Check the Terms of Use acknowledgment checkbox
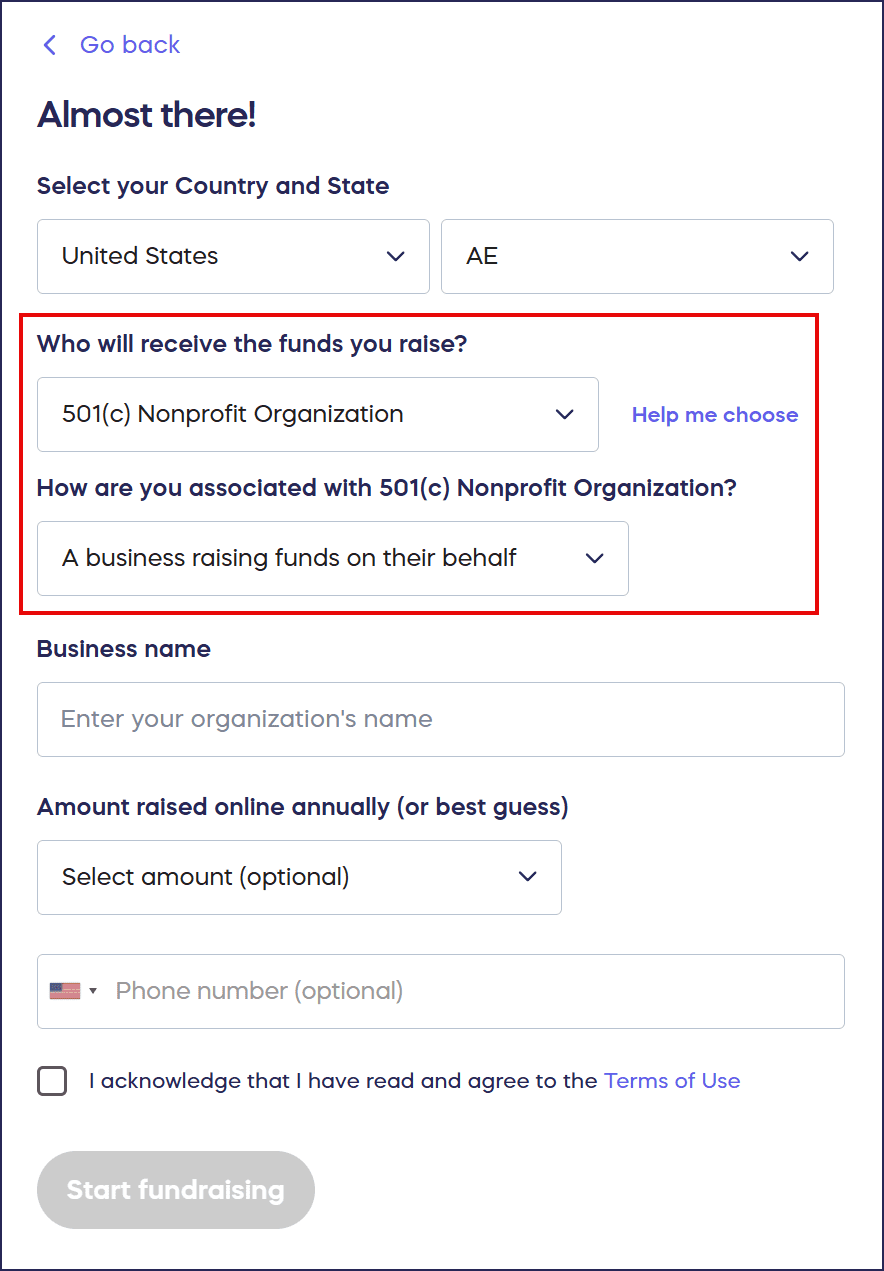 coord(52,1081)
